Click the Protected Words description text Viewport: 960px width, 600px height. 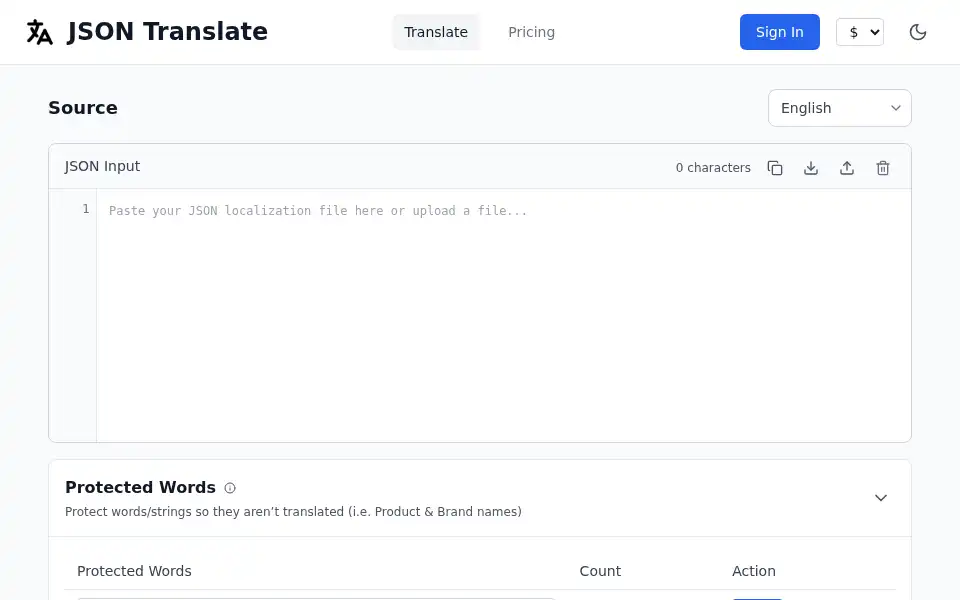click(293, 512)
